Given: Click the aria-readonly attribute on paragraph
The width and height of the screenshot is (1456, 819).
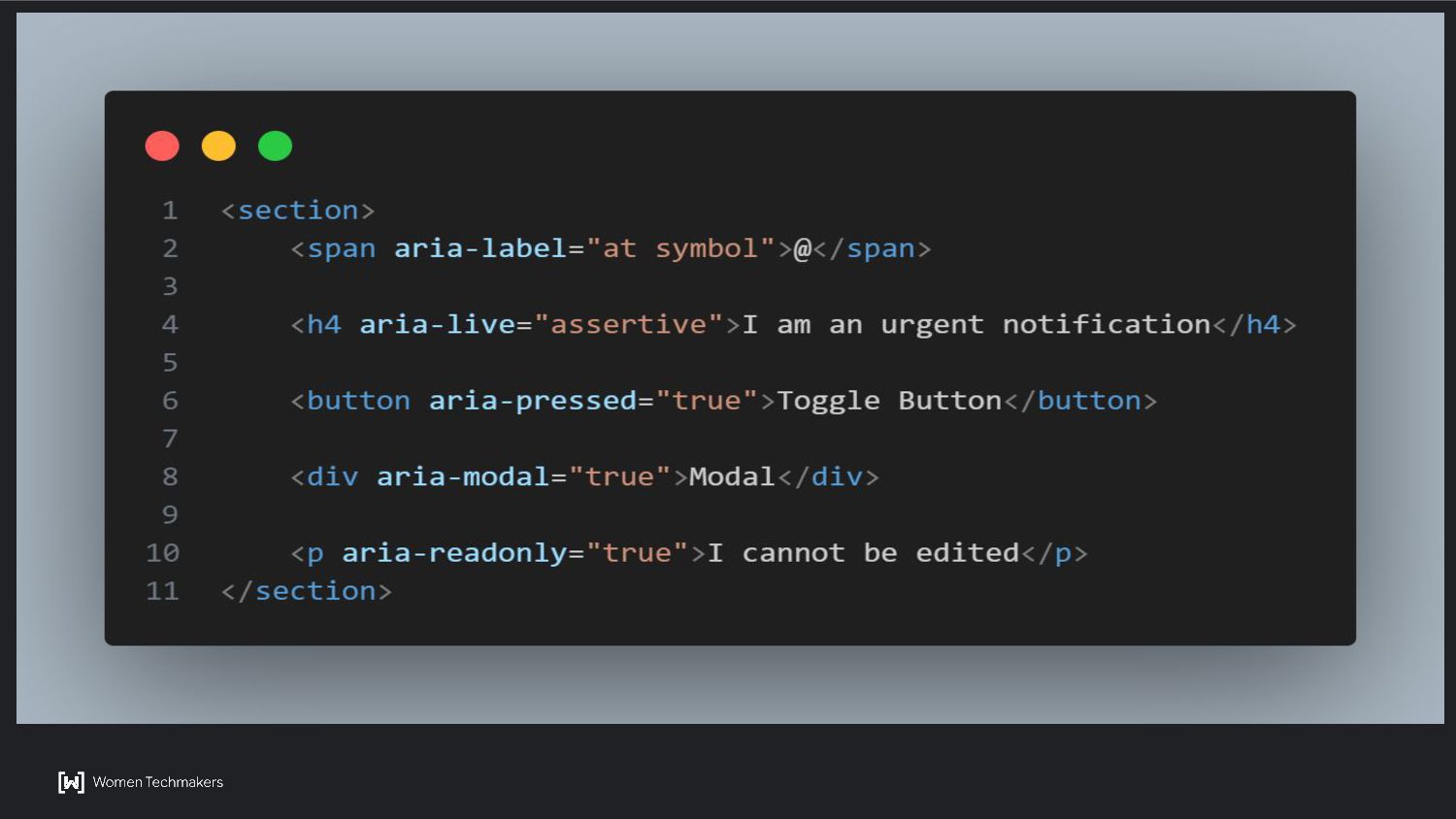Looking at the screenshot, I should click(x=454, y=553).
